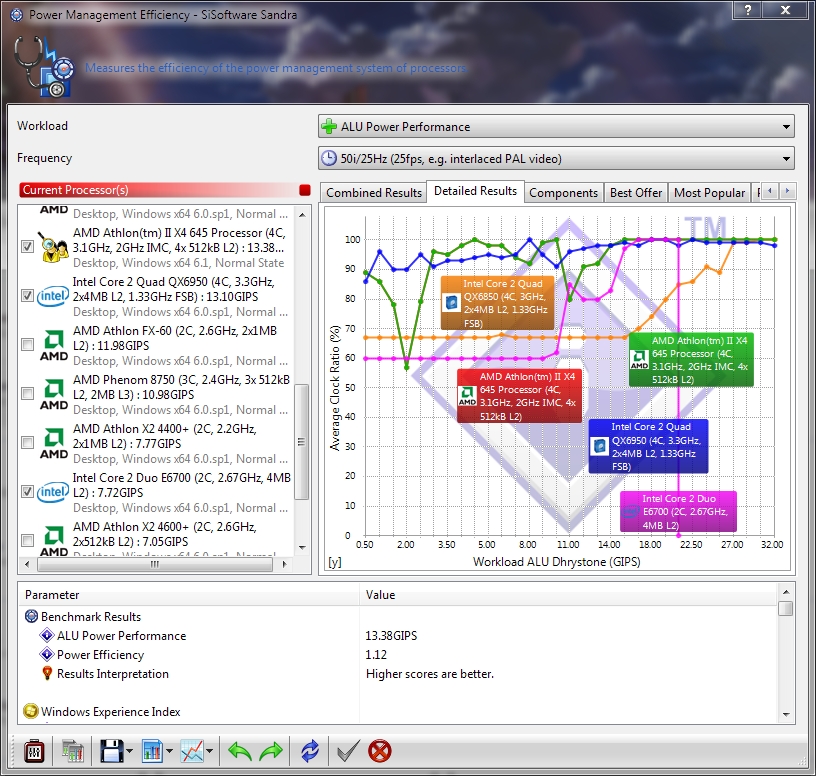Uncheck AMD Athlon II X4 645 Processor checkbox
The image size is (816, 776).
28,247
